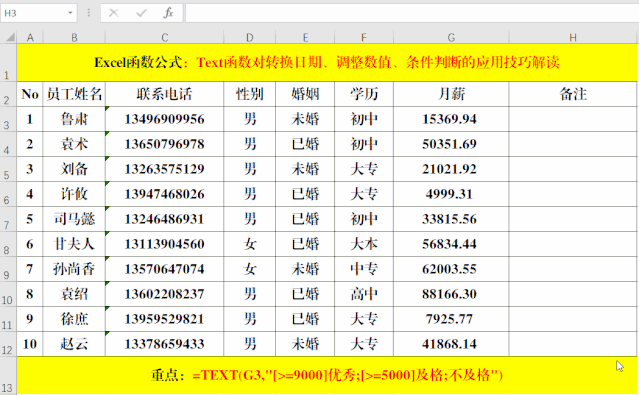Select the cell with name 刘备

pos(74,169)
